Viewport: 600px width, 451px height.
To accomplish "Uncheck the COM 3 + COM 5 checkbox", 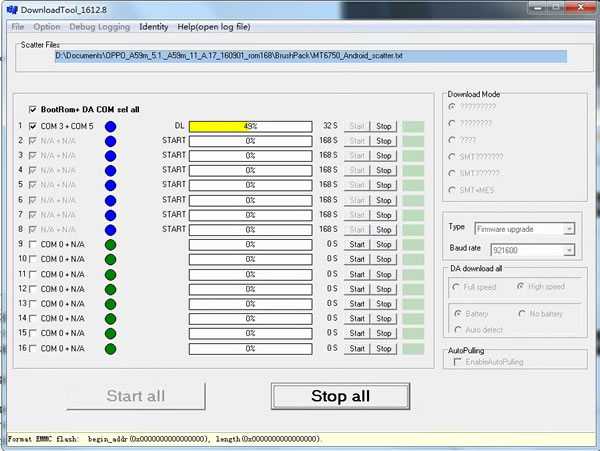I will [34, 127].
